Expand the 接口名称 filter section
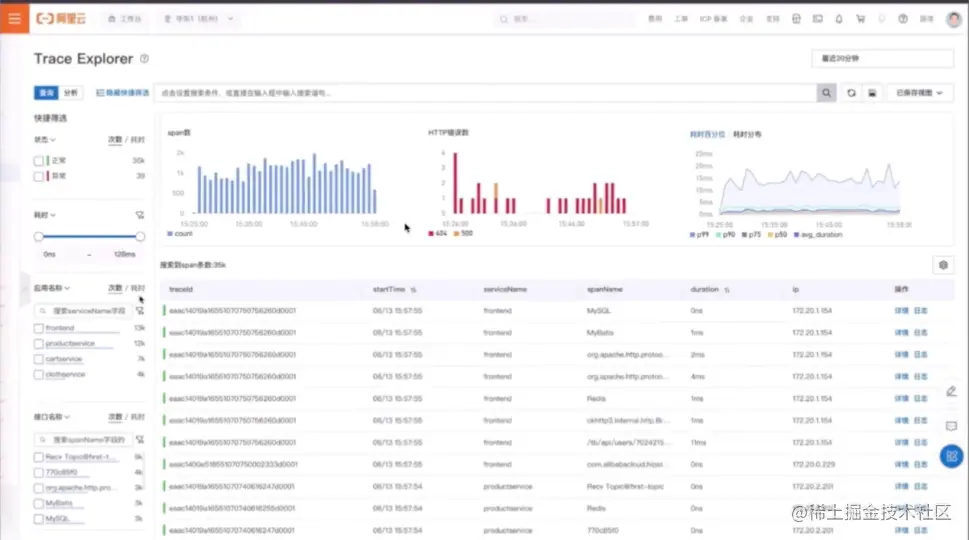The image size is (969, 540). [52, 417]
